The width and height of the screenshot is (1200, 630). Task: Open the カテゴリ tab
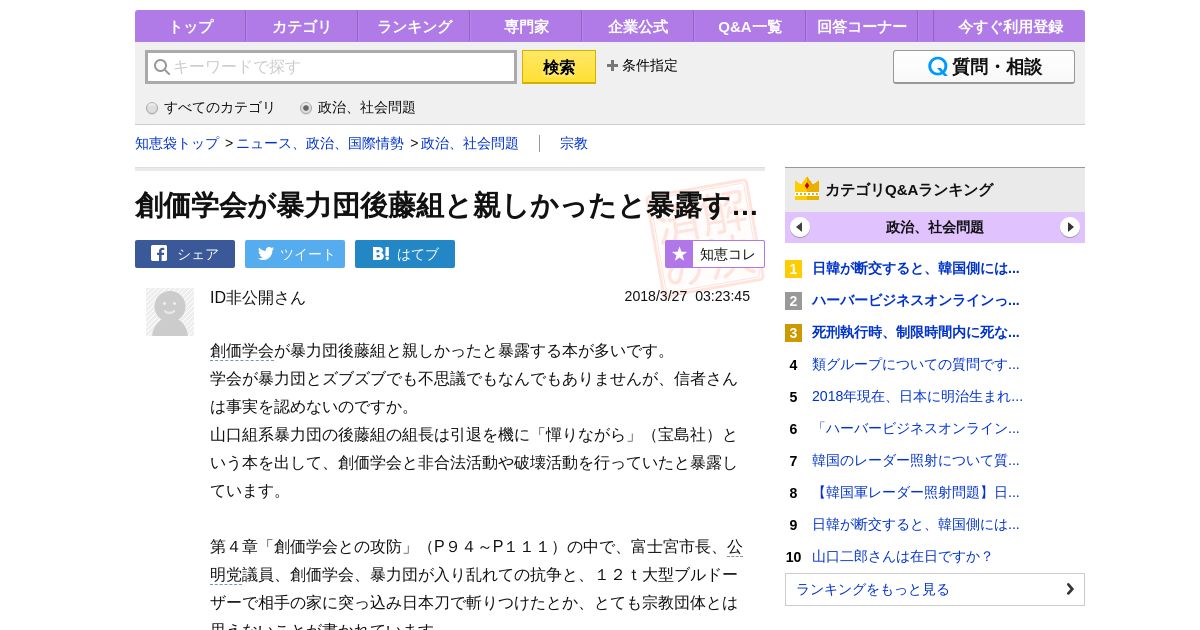tap(301, 26)
